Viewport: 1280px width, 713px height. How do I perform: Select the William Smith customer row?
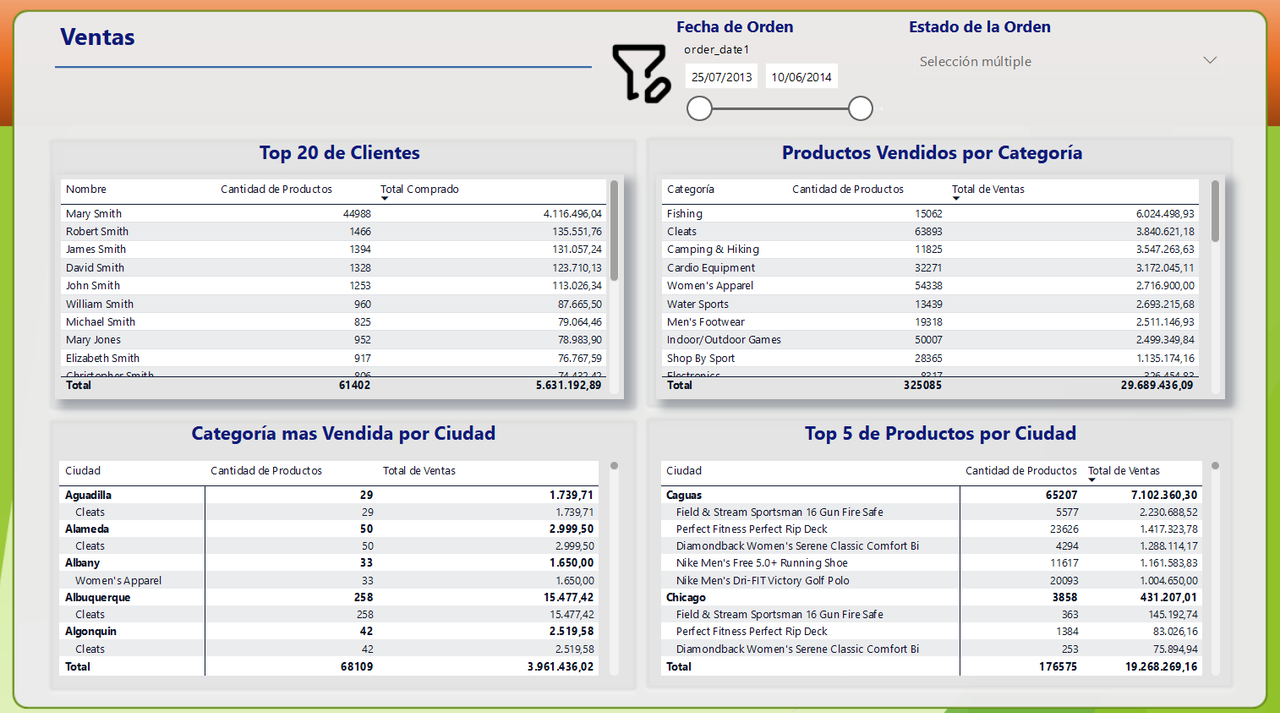pos(334,304)
